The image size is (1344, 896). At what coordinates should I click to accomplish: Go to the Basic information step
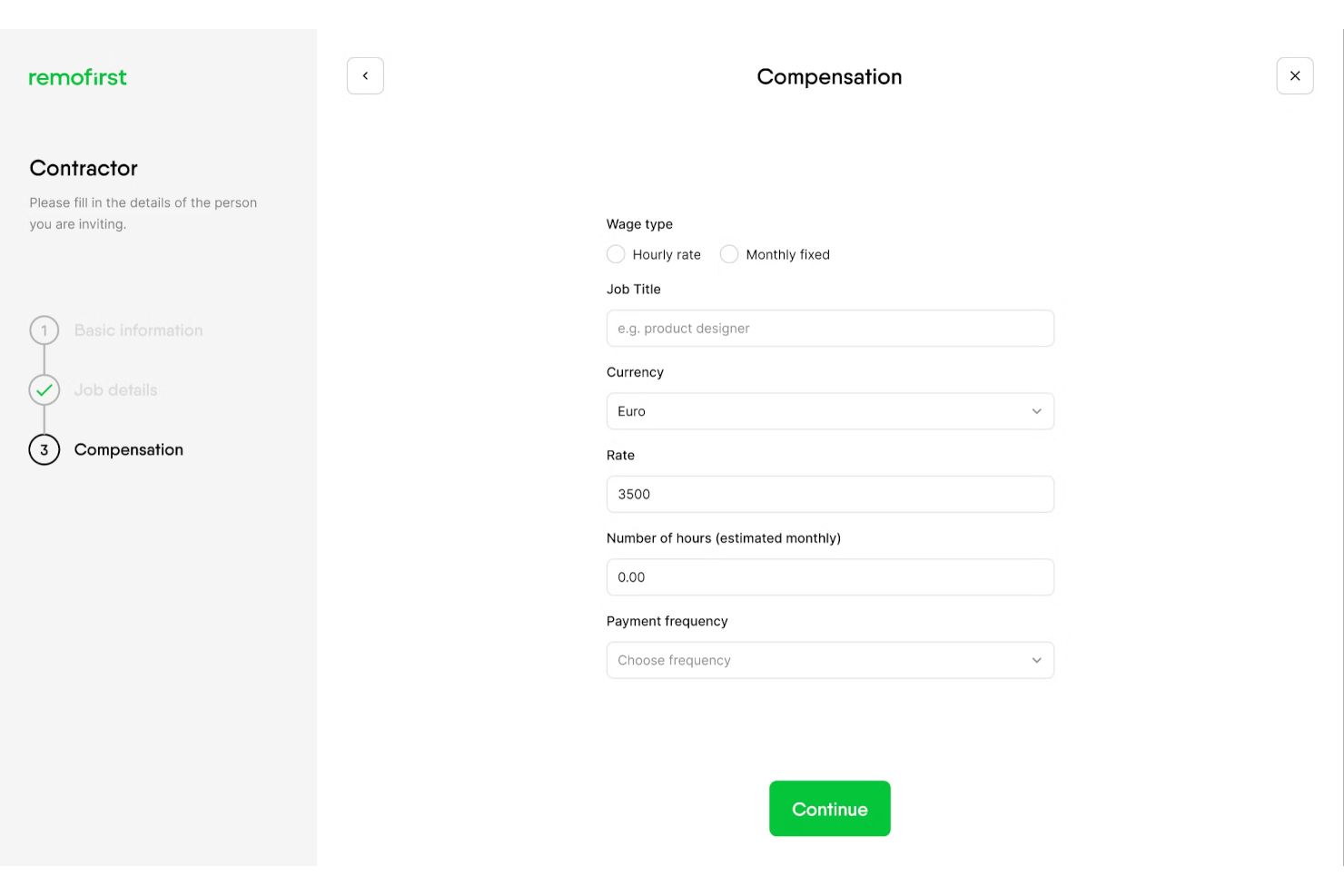tap(138, 330)
